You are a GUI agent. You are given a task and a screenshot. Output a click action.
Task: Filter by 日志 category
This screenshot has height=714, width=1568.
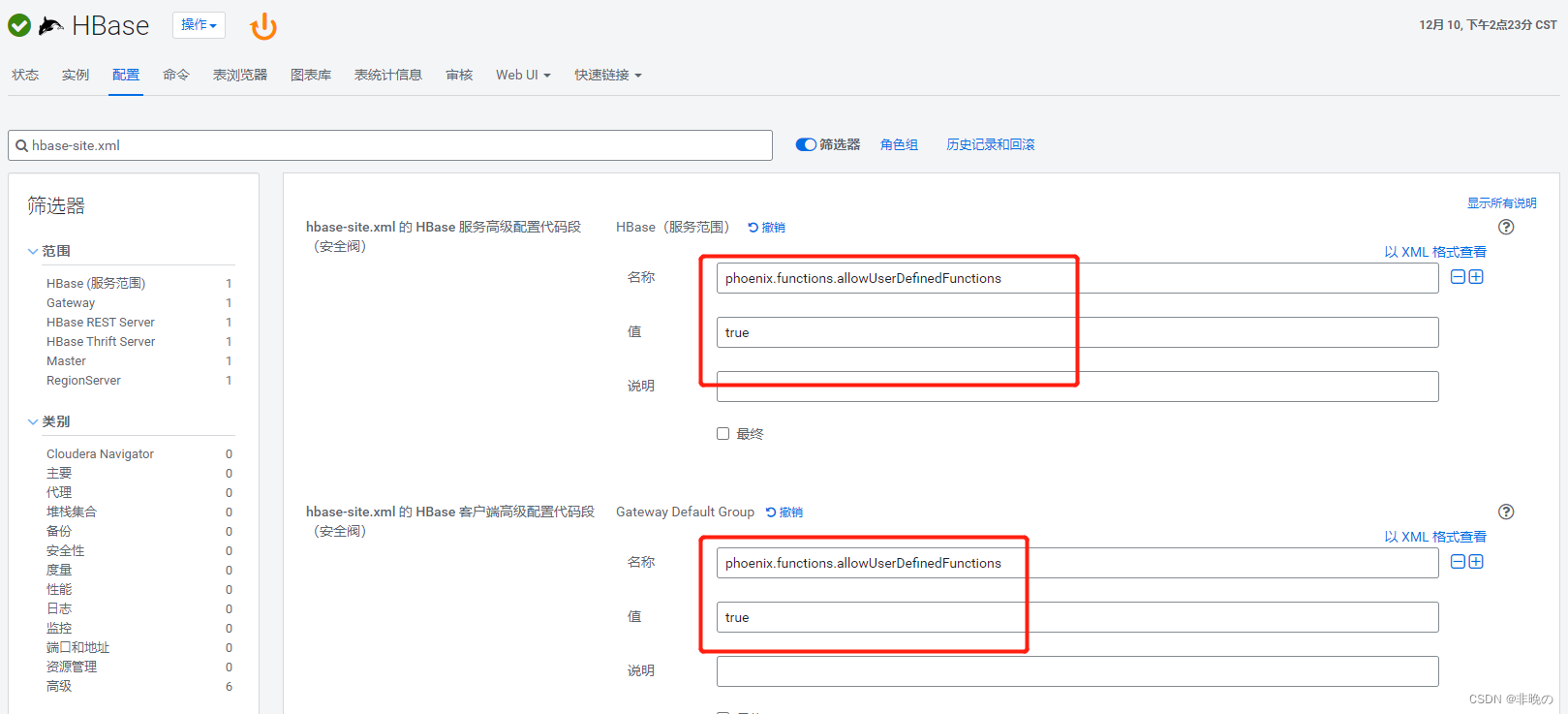pyautogui.click(x=59, y=609)
